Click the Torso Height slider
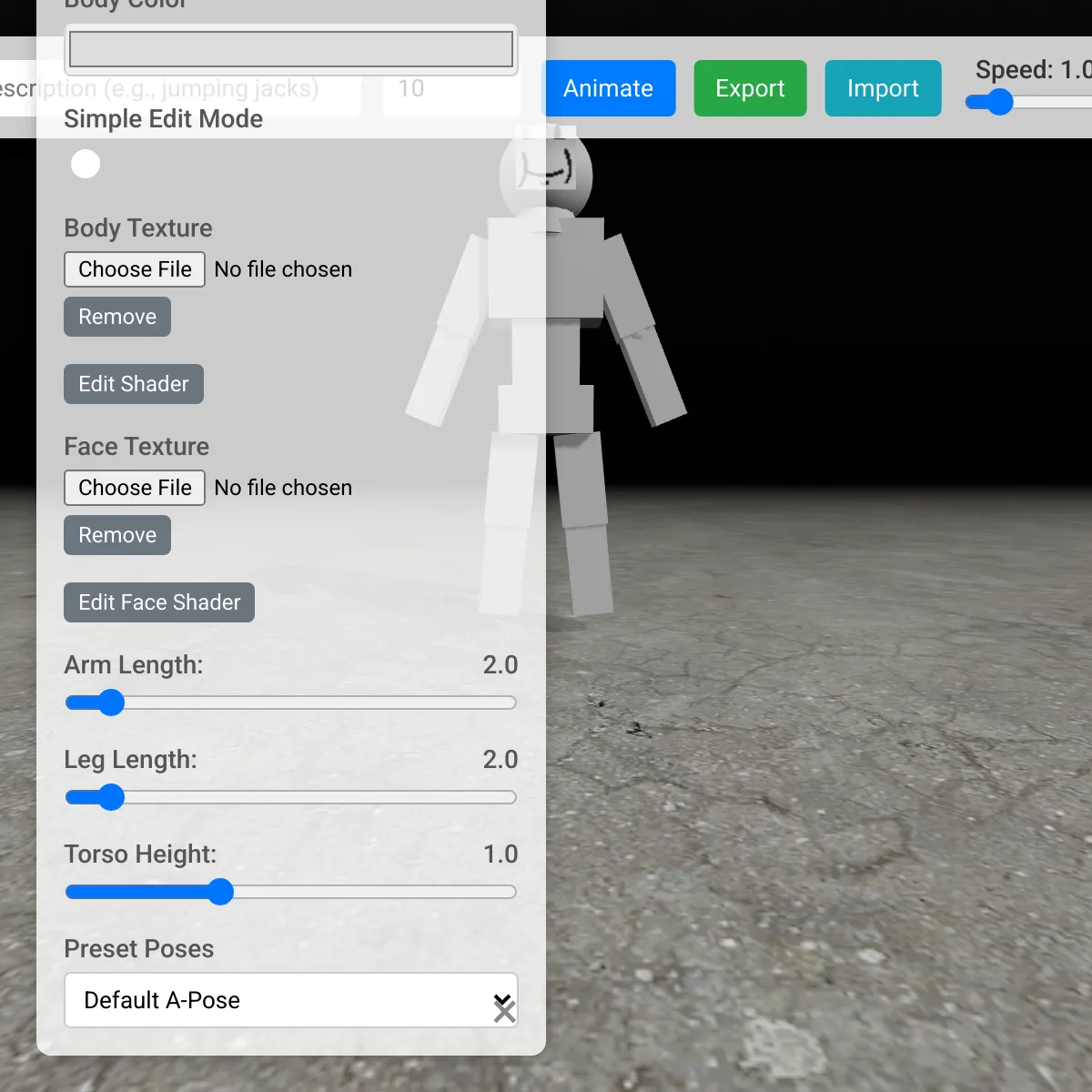 click(291, 892)
